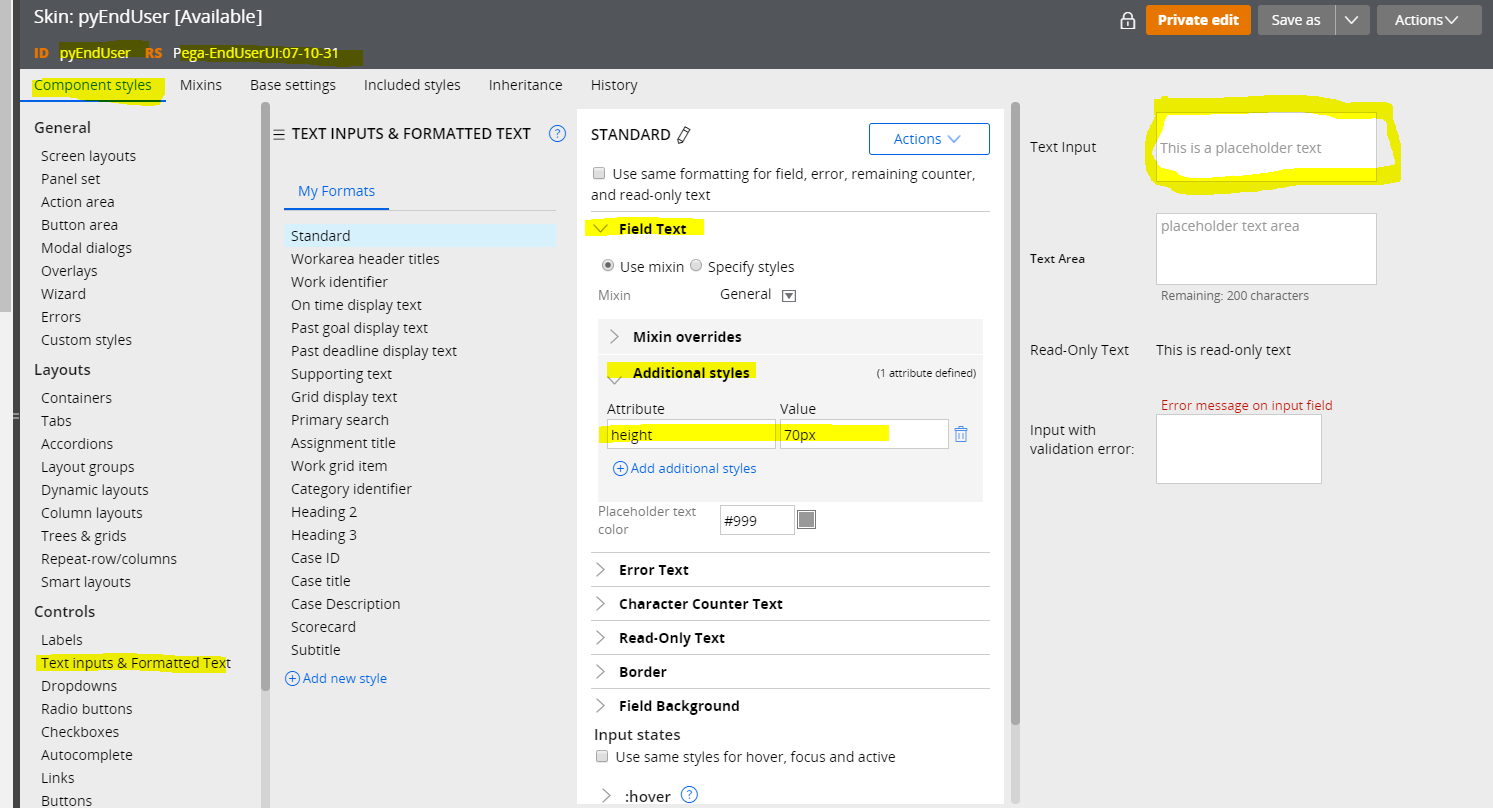This screenshot has height=808, width=1493.
Task: Delete the height attribute via trash icon
Action: (x=961, y=433)
